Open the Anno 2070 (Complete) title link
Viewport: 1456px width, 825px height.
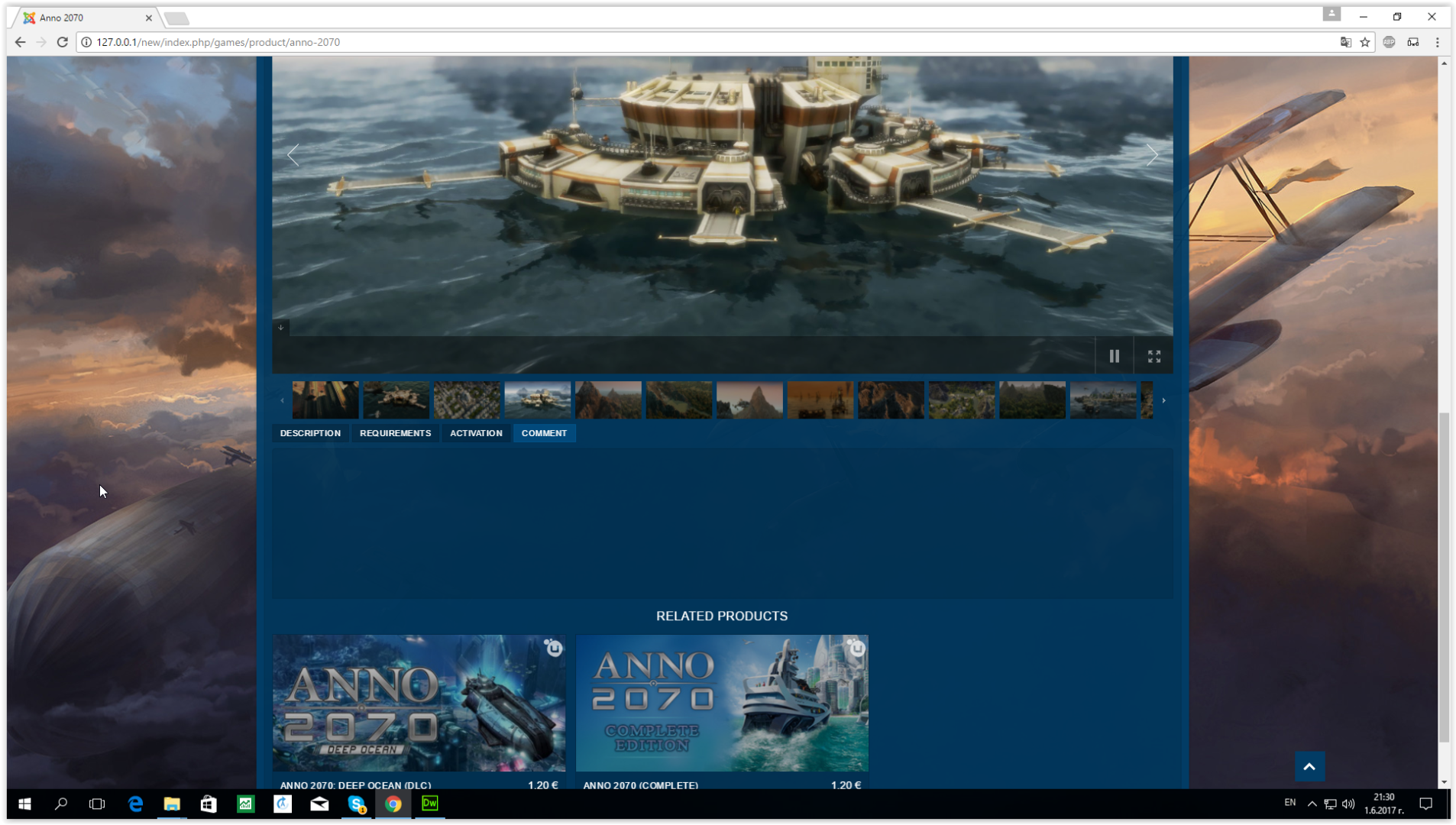640,785
